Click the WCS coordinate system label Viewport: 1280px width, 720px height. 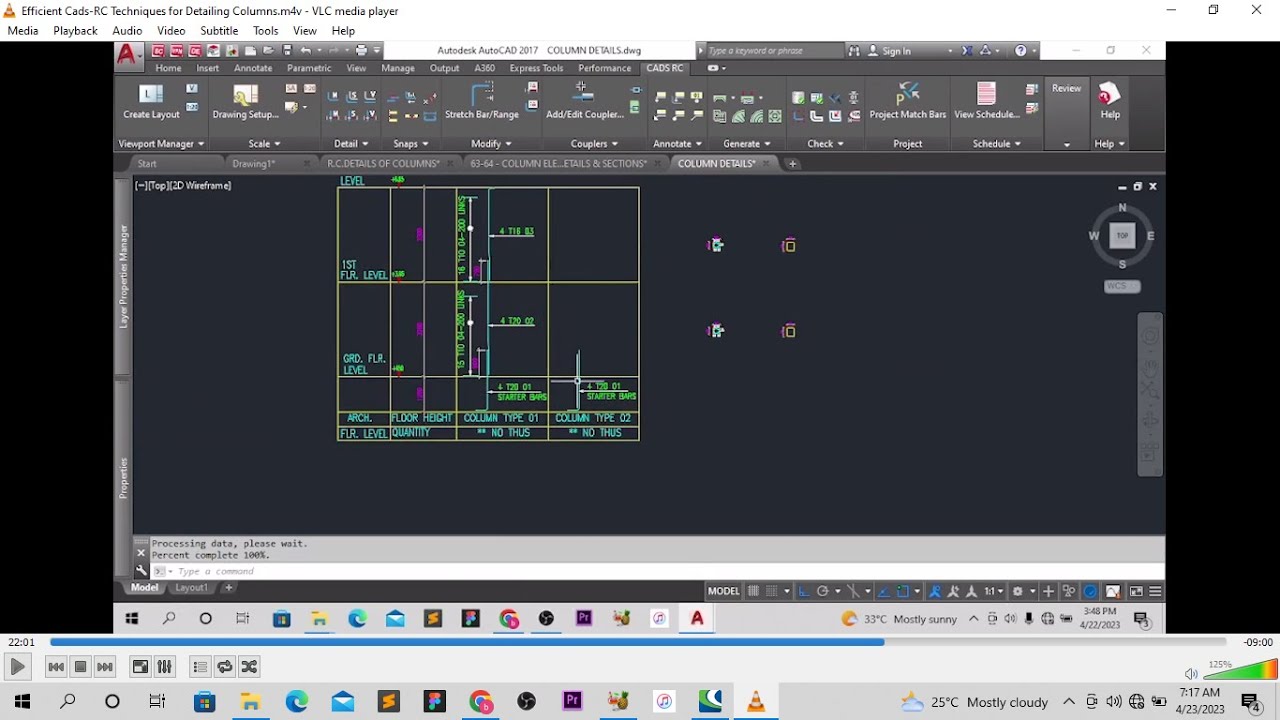[x=1121, y=286]
